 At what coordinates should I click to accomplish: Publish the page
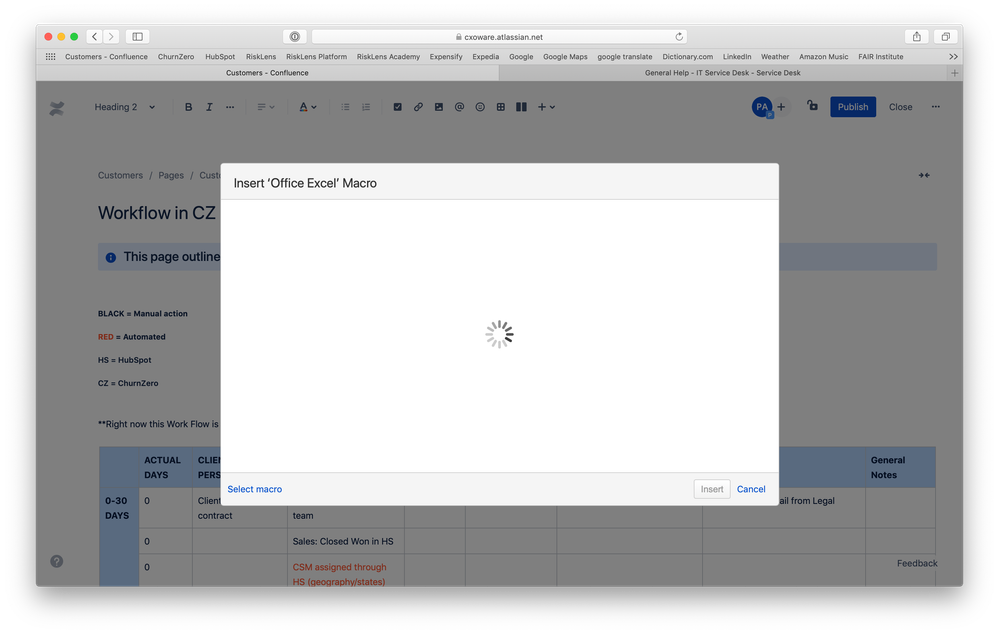tap(852, 107)
